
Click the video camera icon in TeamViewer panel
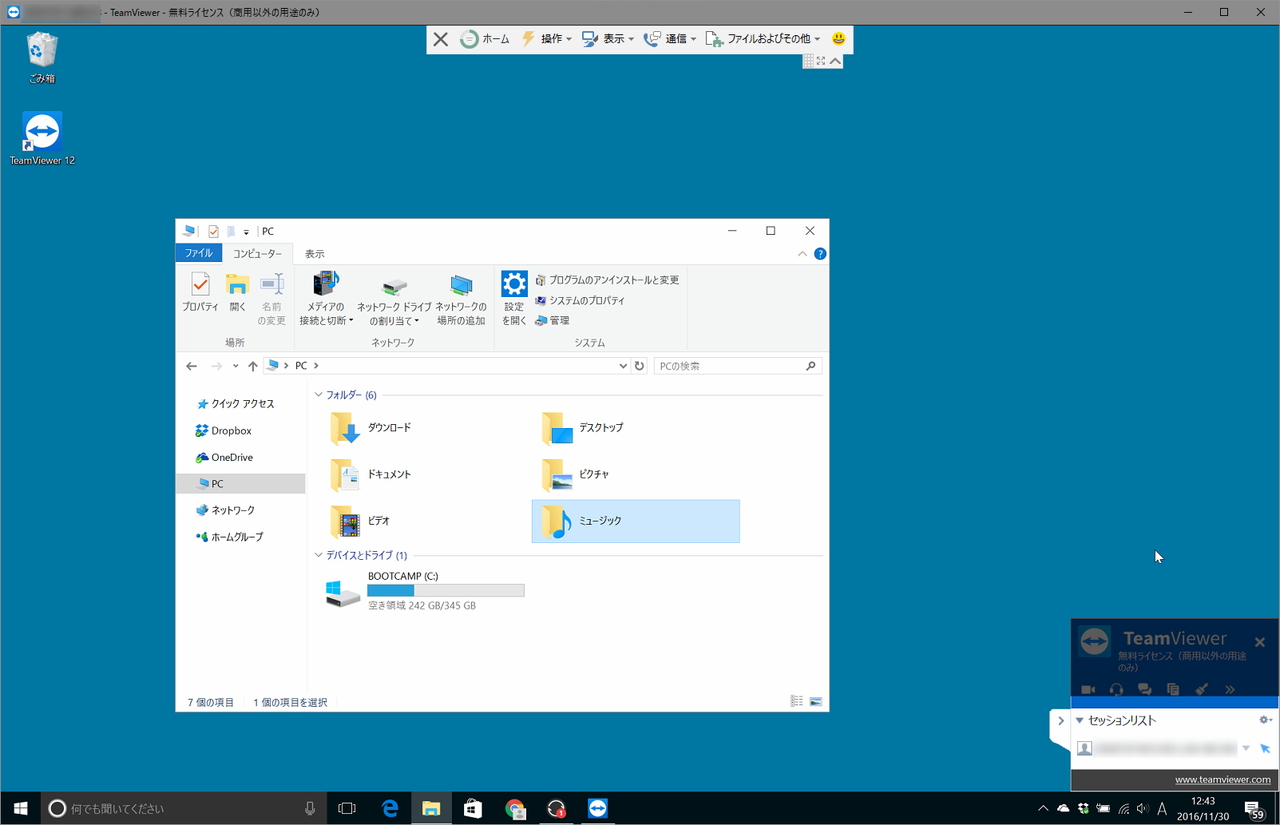1088,689
